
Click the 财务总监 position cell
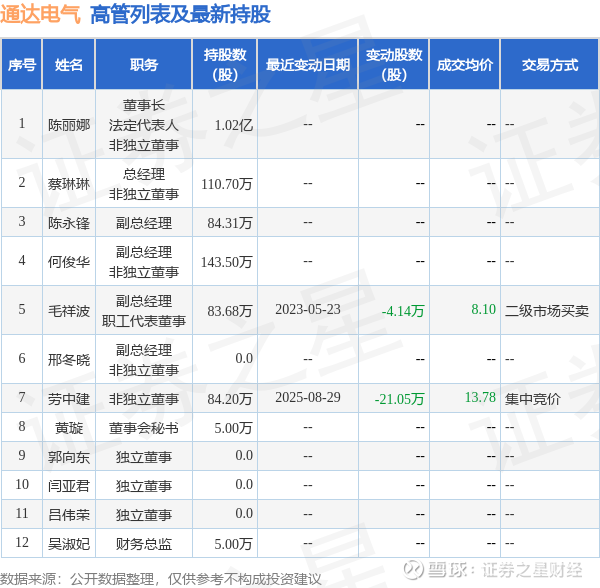[143, 544]
